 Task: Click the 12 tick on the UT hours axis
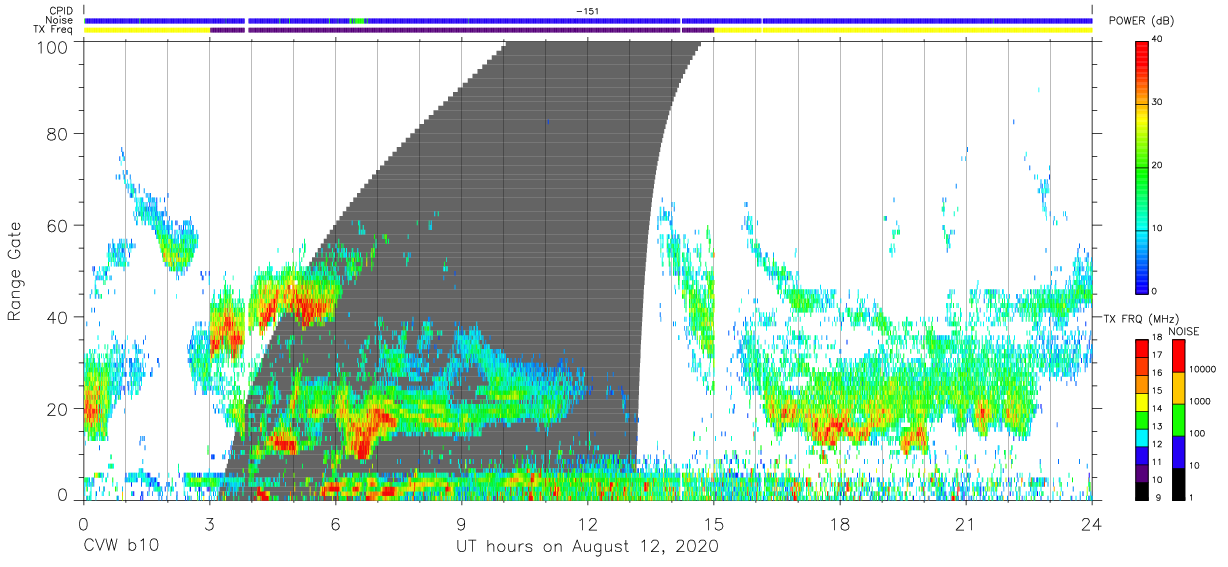[x=588, y=524]
